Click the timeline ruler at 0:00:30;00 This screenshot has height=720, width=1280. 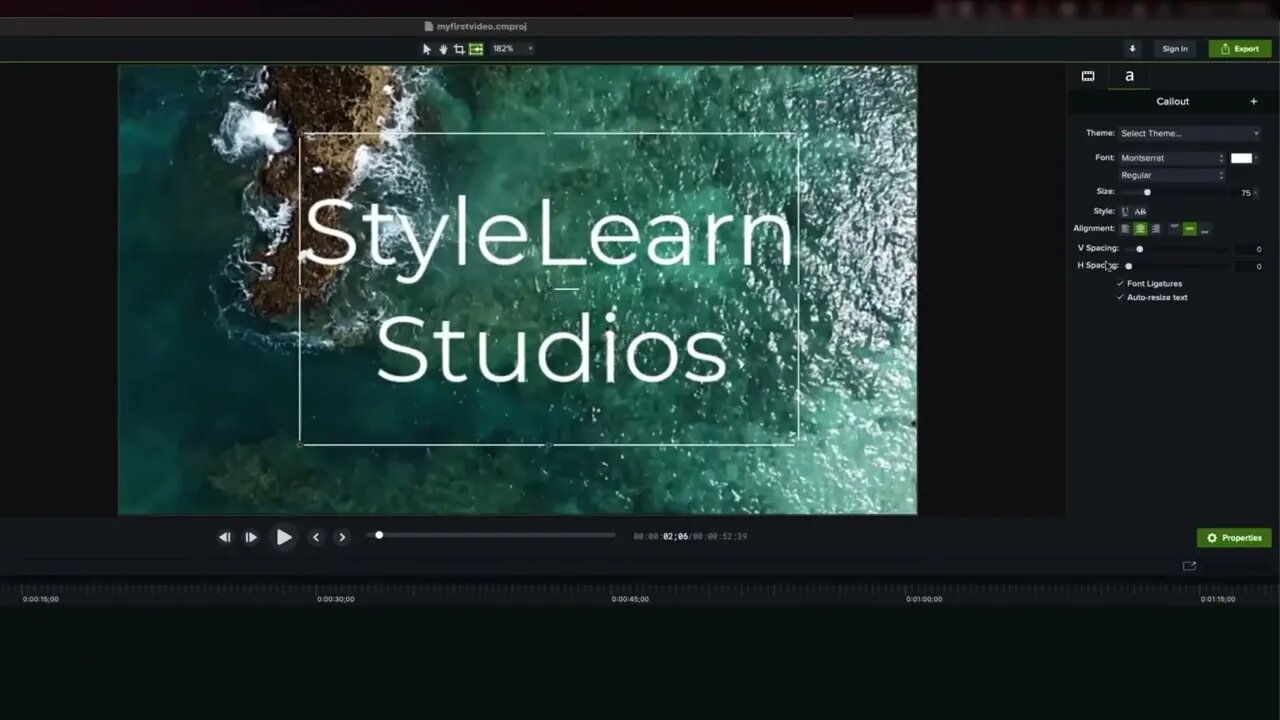[x=336, y=599]
